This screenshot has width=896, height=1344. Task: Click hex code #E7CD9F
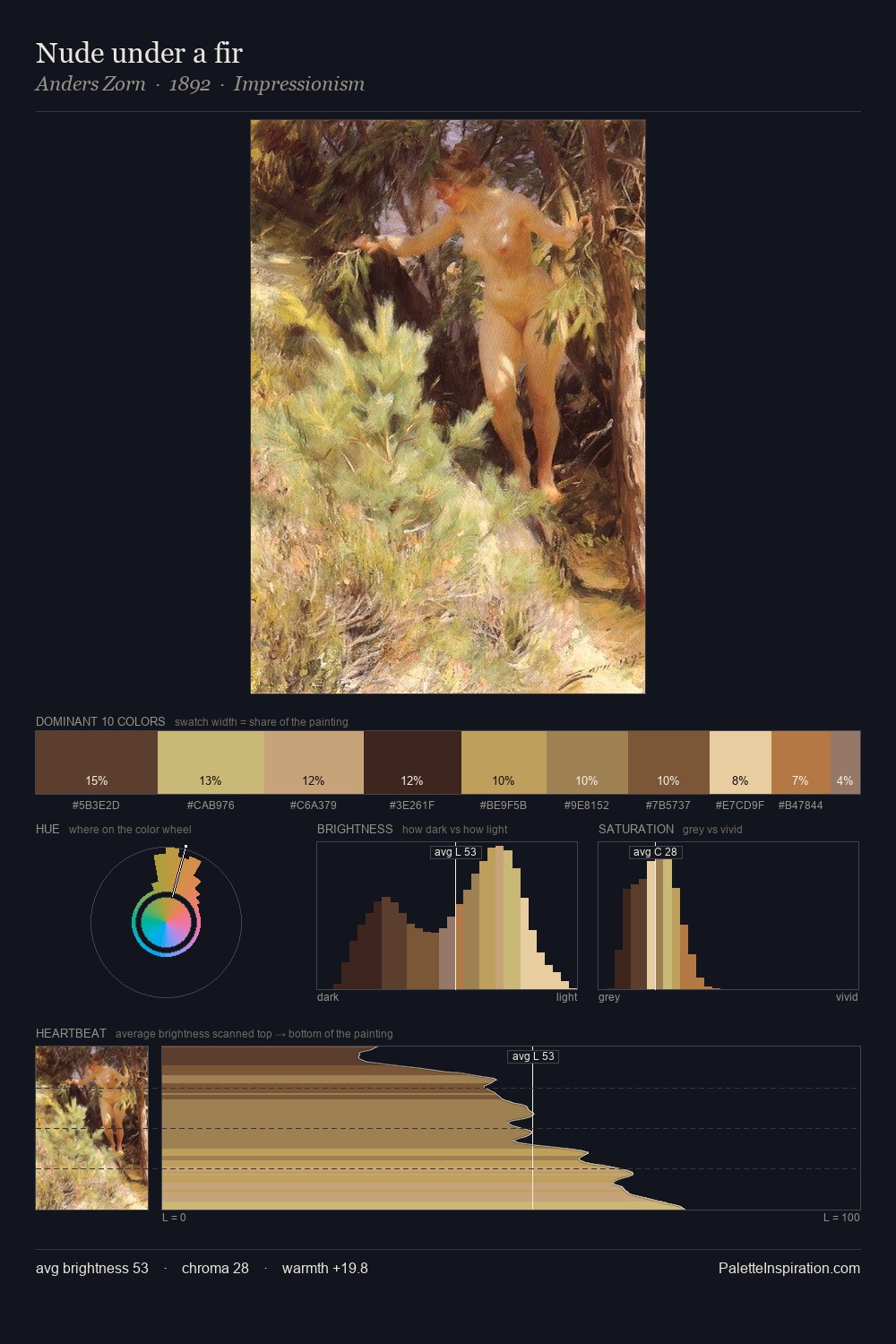coord(740,806)
